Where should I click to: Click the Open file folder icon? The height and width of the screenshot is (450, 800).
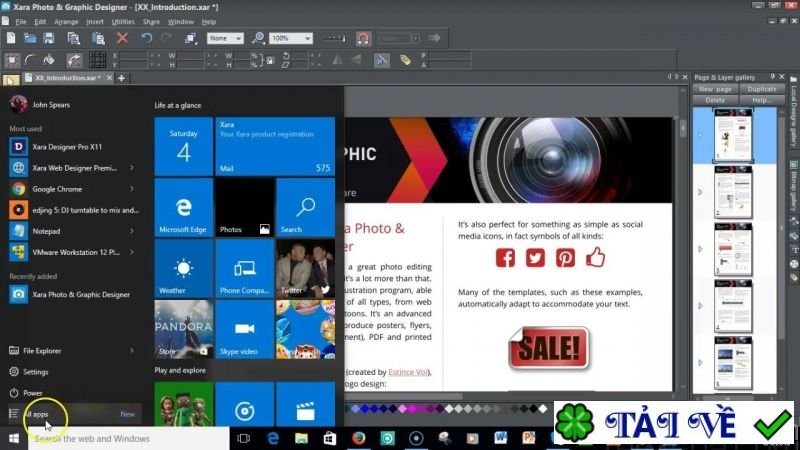(x=32, y=38)
